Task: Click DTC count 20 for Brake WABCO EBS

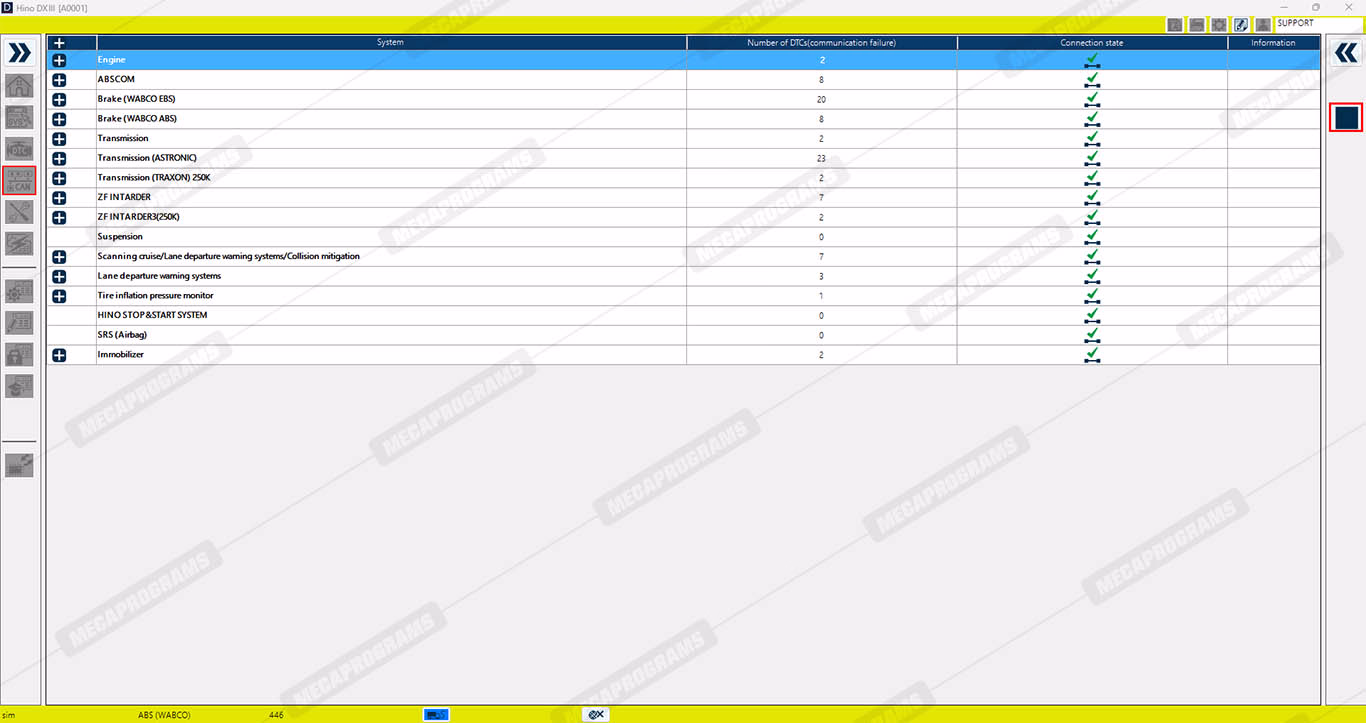Action: click(x=822, y=100)
